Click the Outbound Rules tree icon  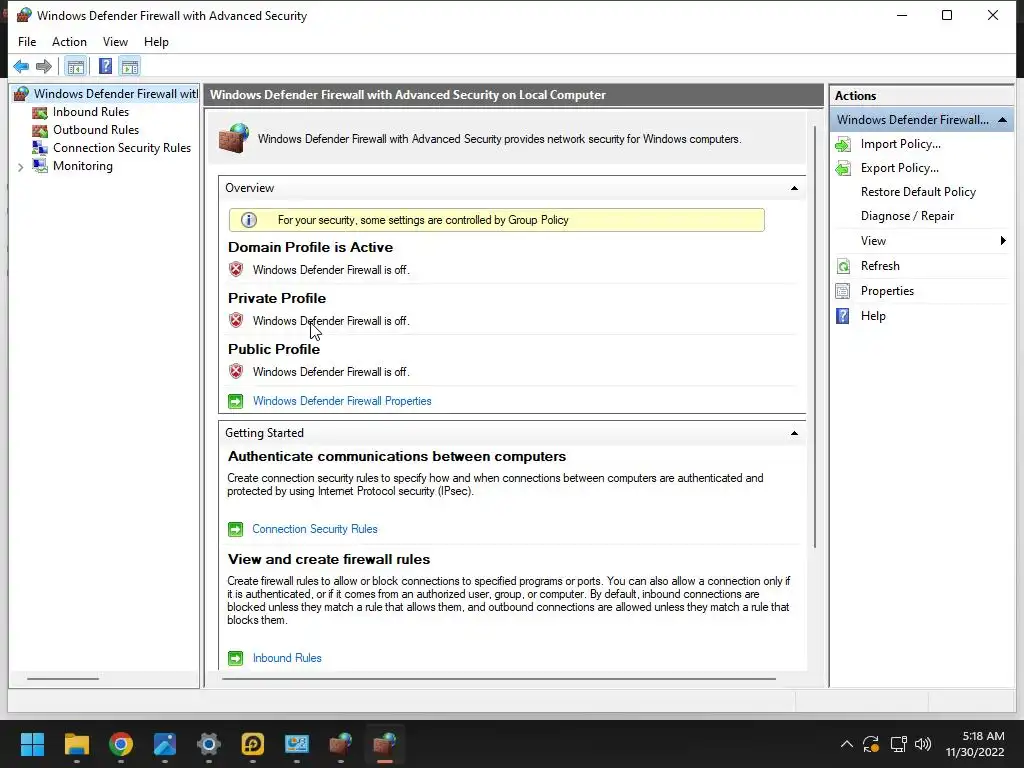[x=40, y=130]
